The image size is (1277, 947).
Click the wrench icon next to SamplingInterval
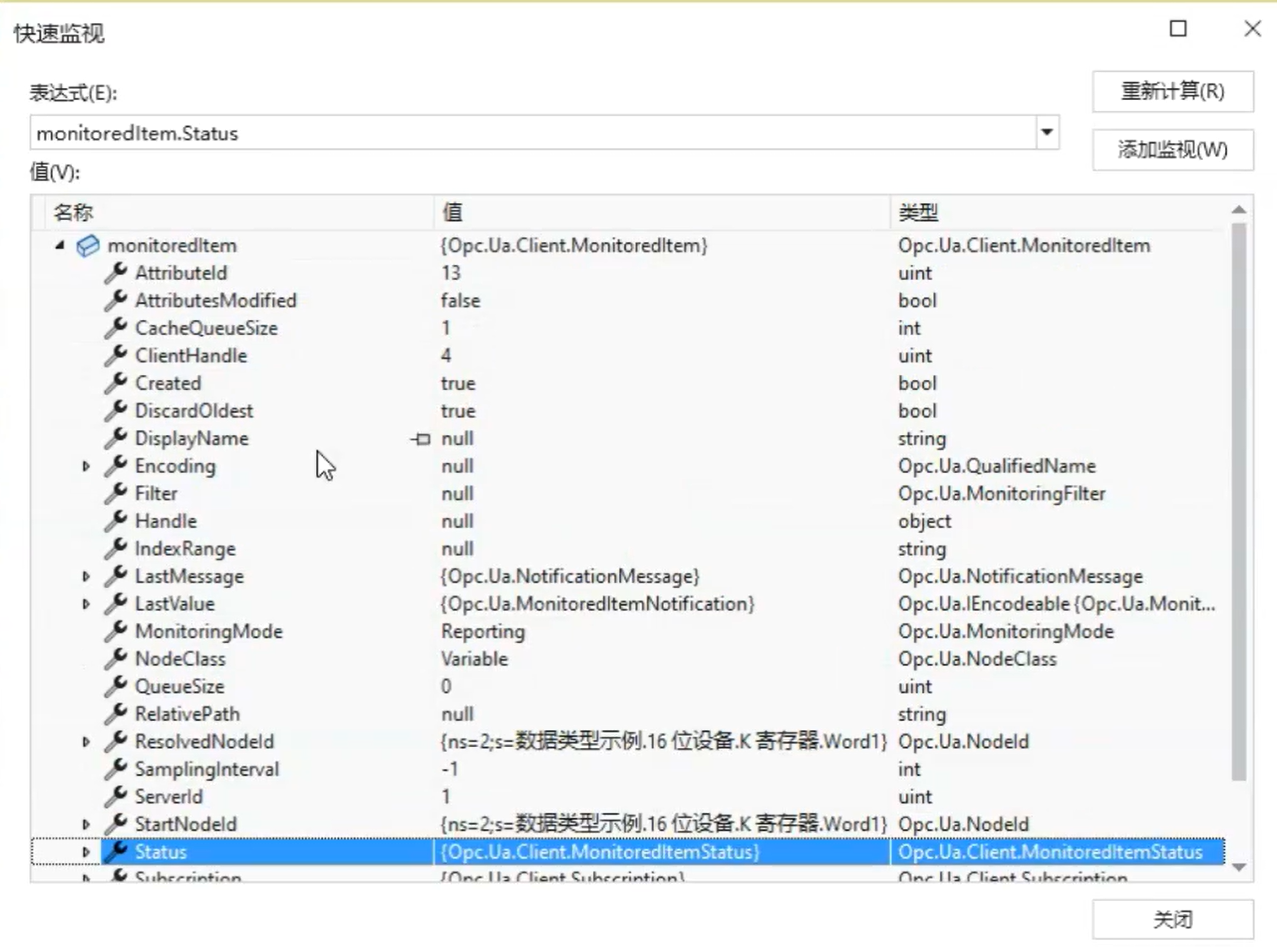click(116, 769)
